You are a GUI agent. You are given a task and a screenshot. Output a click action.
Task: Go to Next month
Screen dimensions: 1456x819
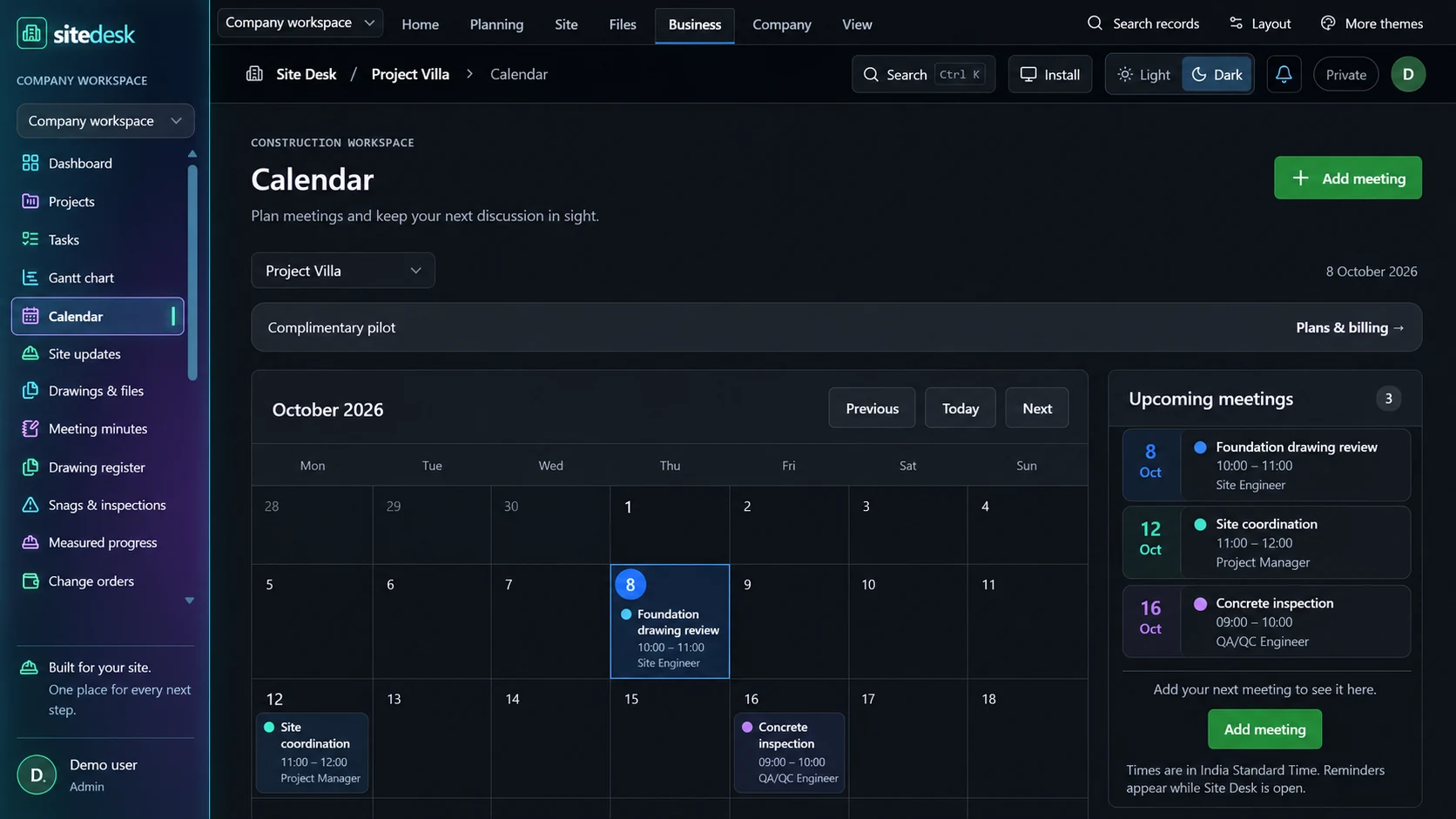1036,408
